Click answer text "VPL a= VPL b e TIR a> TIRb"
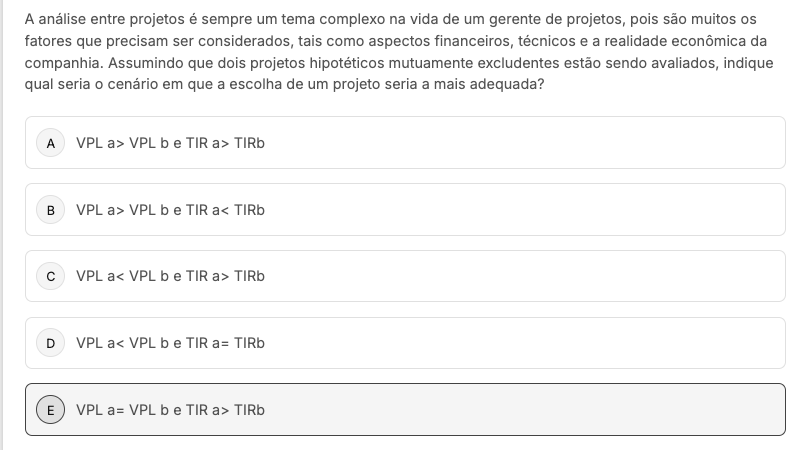Image resolution: width=808 pixels, height=450 pixels. pyautogui.click(x=170, y=410)
